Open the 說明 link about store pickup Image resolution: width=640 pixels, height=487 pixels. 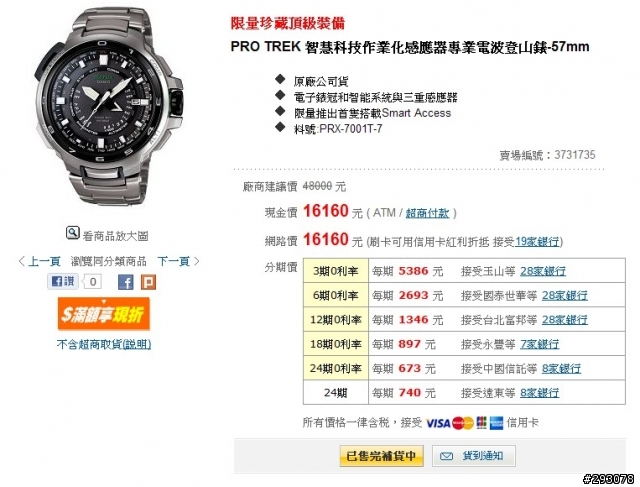click(x=137, y=345)
